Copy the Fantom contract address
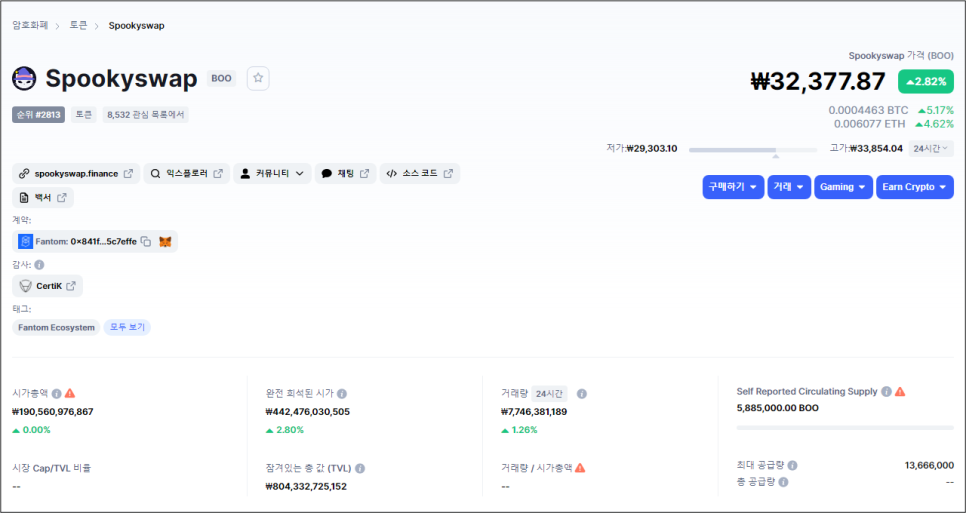966x513 pixels. [145, 241]
